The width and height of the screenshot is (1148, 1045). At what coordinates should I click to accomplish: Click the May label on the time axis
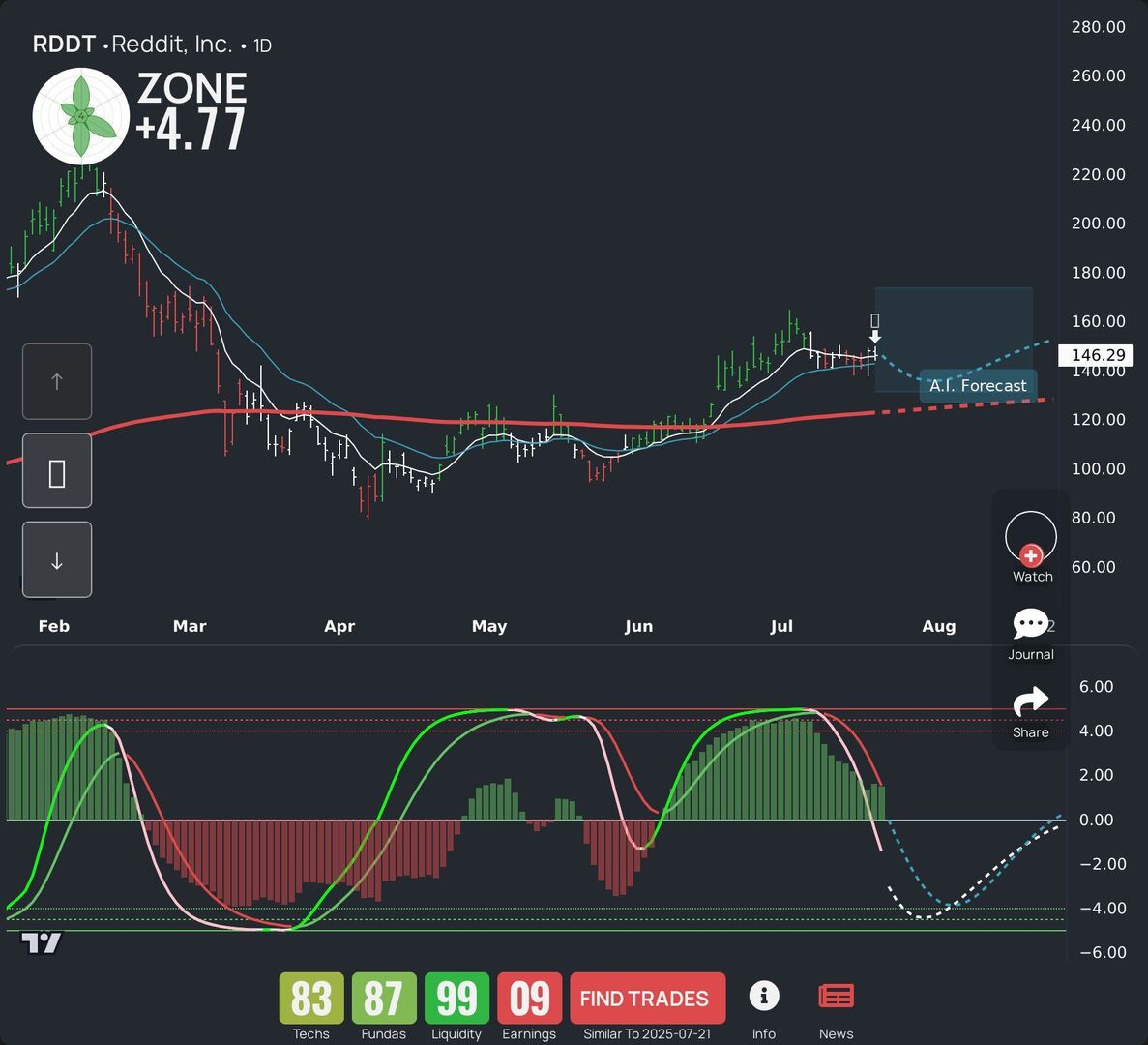click(x=489, y=626)
